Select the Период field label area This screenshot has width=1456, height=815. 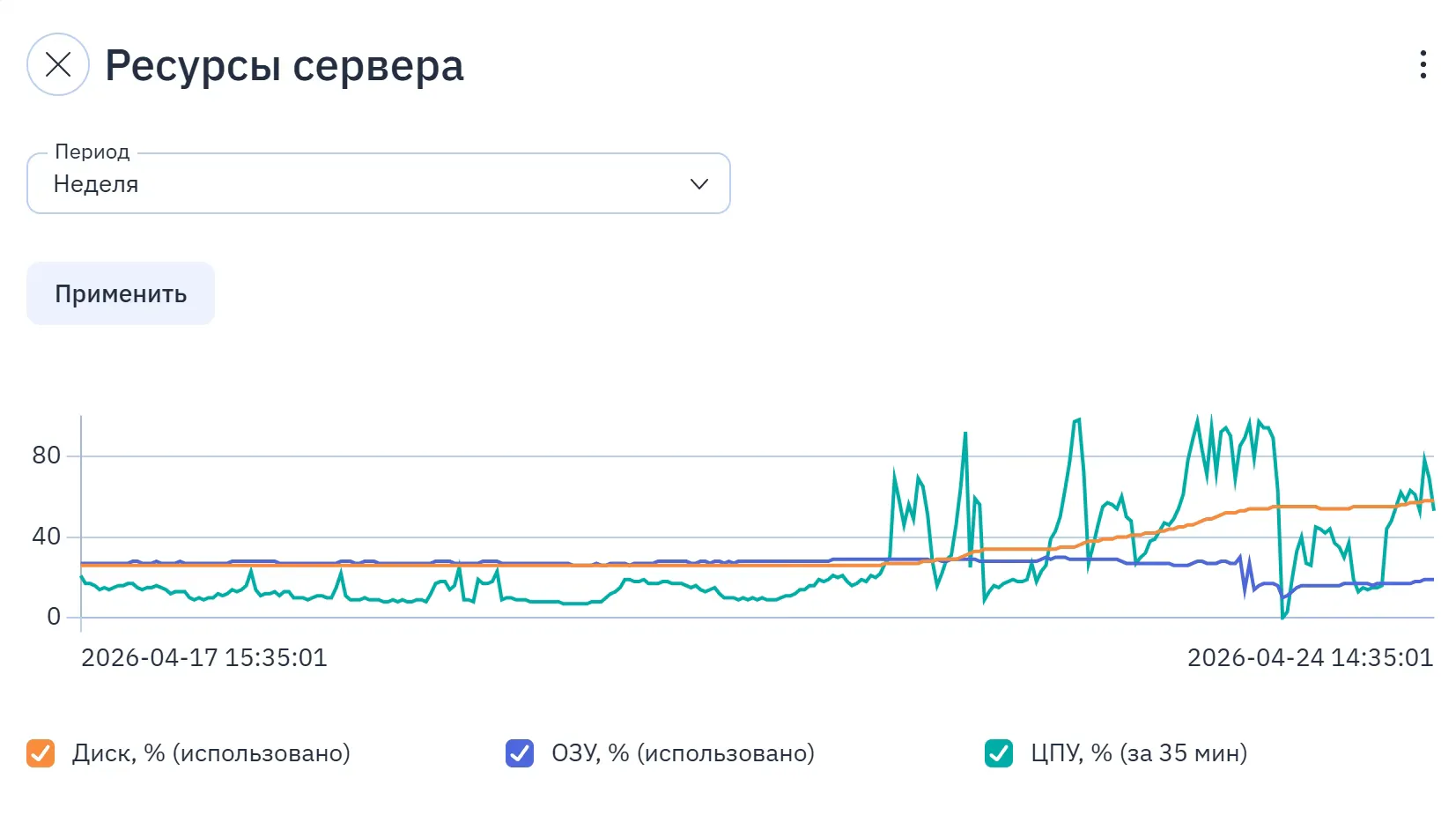point(92,152)
